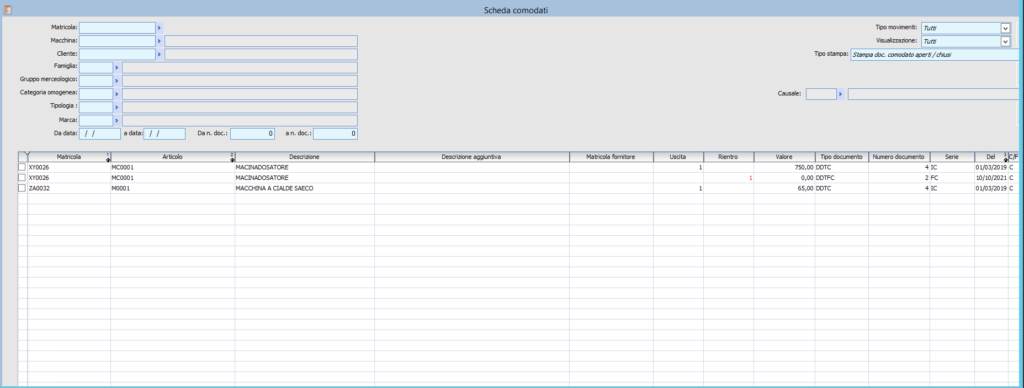
Task: Select the Valore column header
Action: pos(784,157)
